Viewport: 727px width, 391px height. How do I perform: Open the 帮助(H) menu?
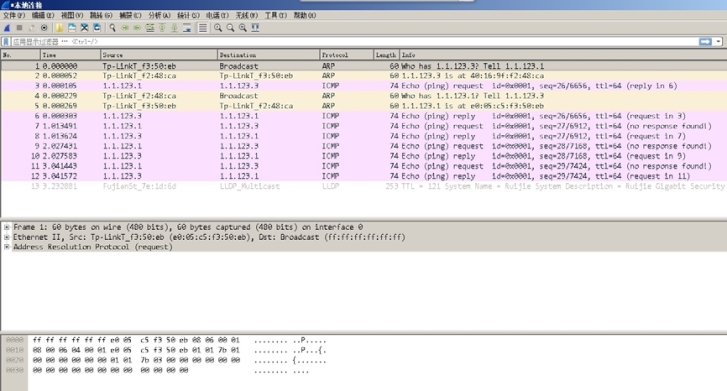click(x=305, y=15)
